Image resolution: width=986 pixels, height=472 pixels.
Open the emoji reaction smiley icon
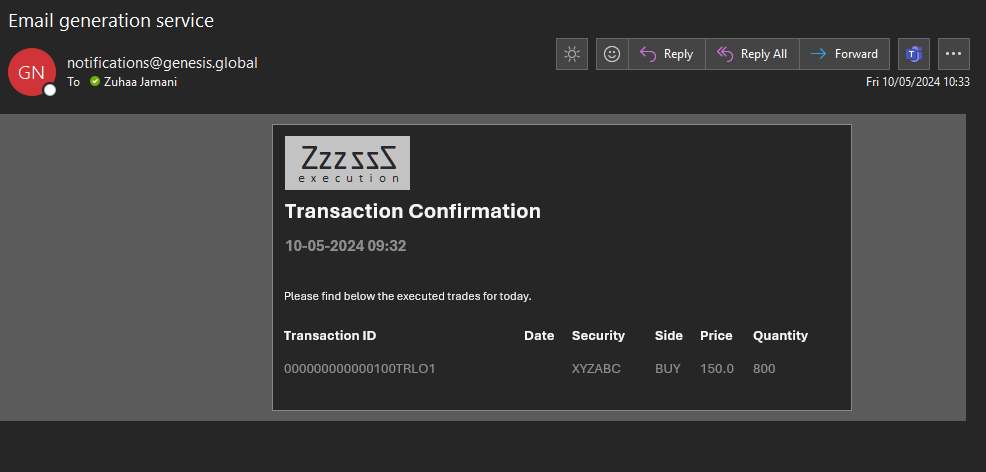[612, 54]
